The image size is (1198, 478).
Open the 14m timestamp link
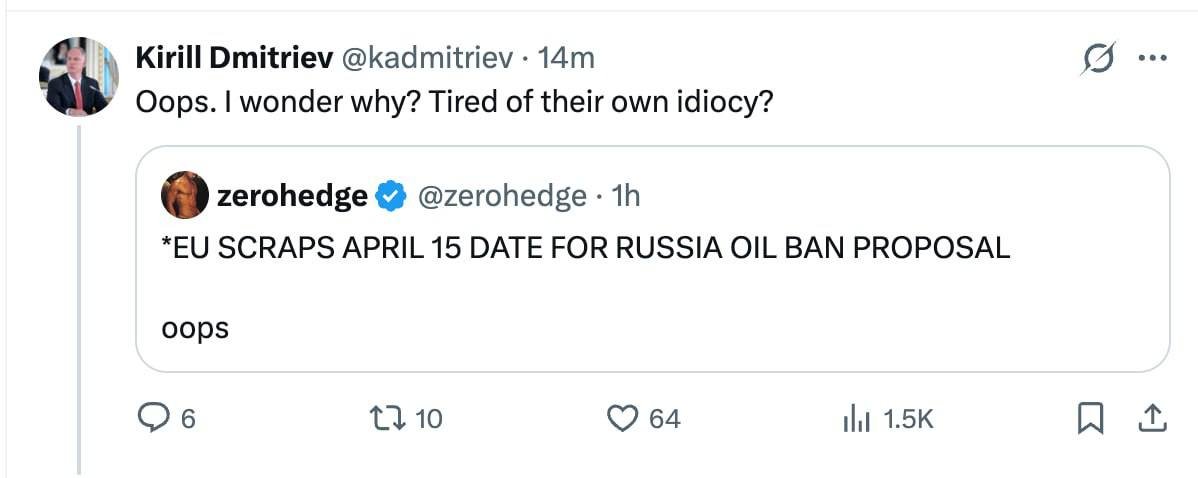[566, 59]
